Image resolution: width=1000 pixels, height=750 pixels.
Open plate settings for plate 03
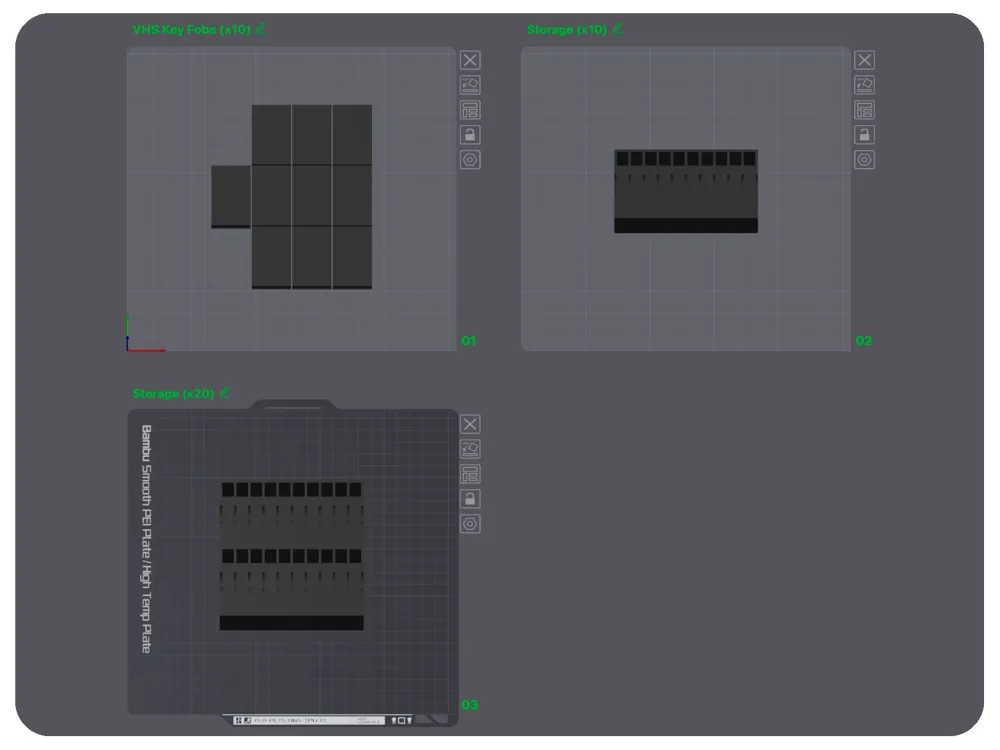click(x=470, y=524)
